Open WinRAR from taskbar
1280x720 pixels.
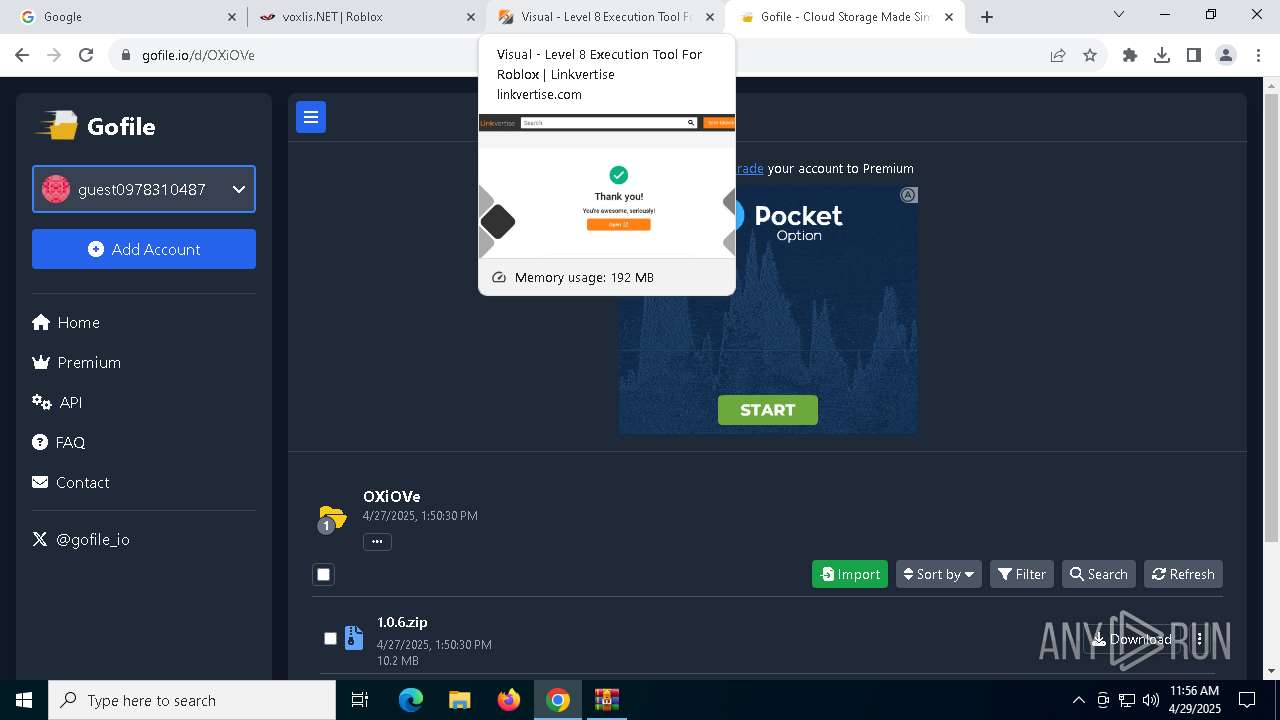coord(607,700)
